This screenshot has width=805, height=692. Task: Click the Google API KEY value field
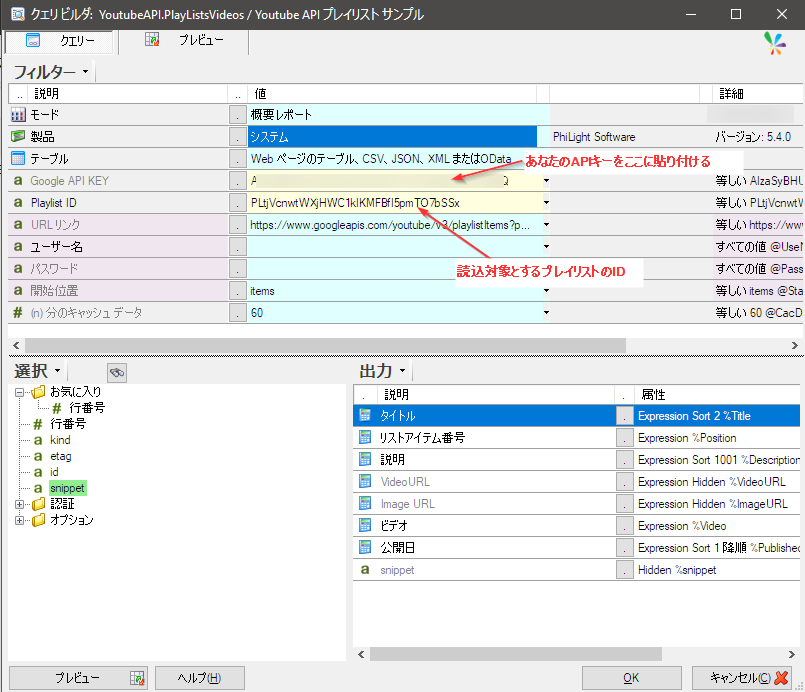click(x=395, y=181)
